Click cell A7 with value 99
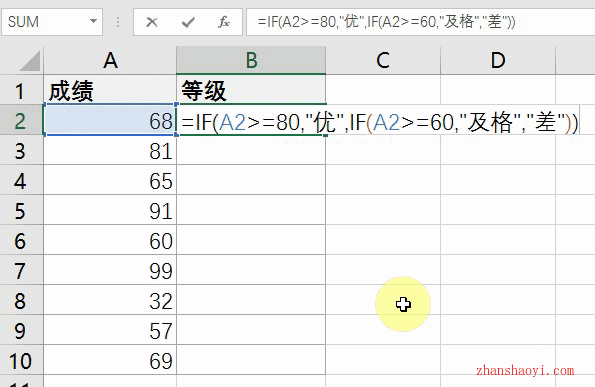This screenshot has height=387, width=595. pos(110,270)
